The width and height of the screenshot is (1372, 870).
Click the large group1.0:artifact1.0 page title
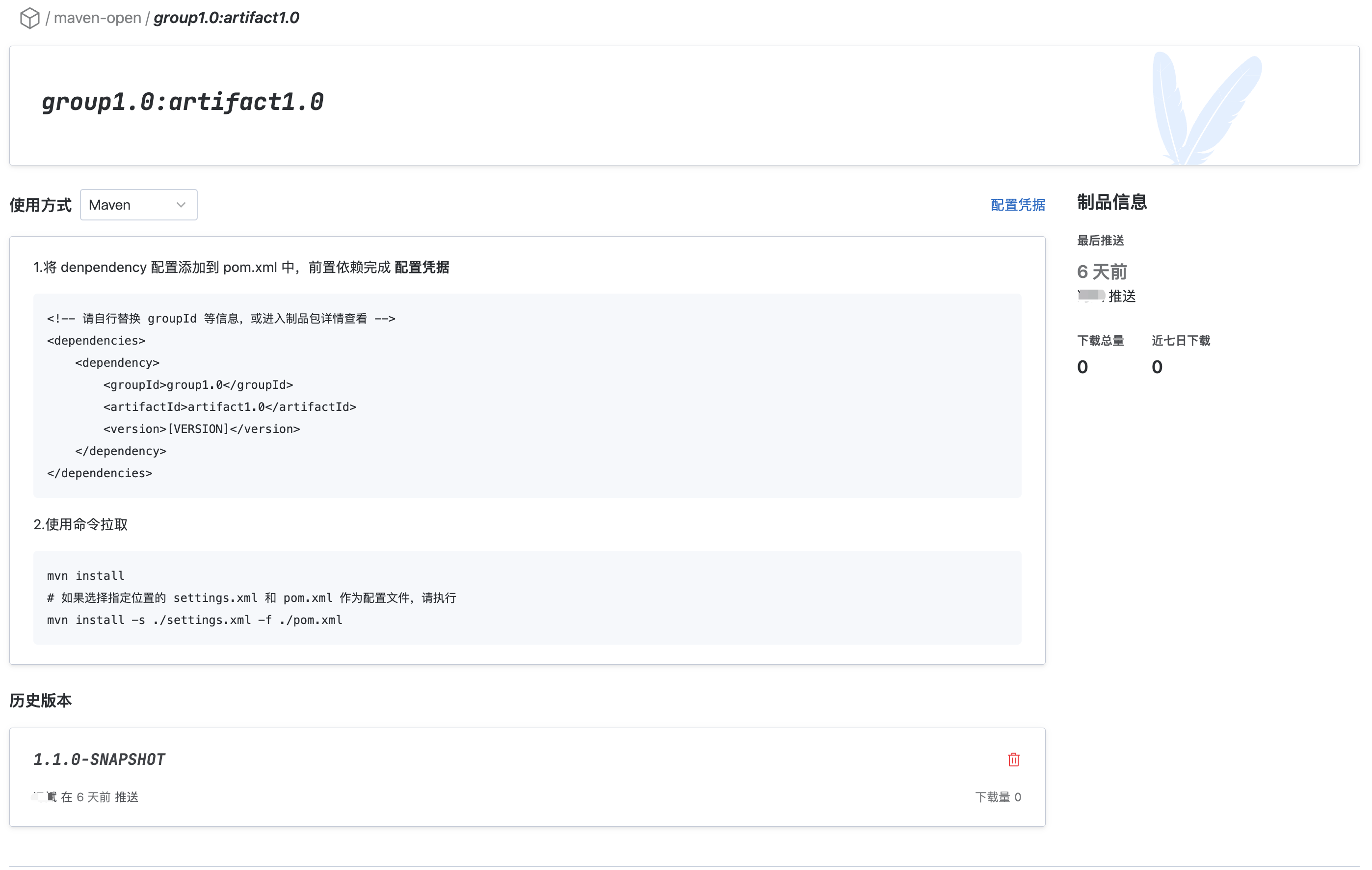[x=183, y=103]
